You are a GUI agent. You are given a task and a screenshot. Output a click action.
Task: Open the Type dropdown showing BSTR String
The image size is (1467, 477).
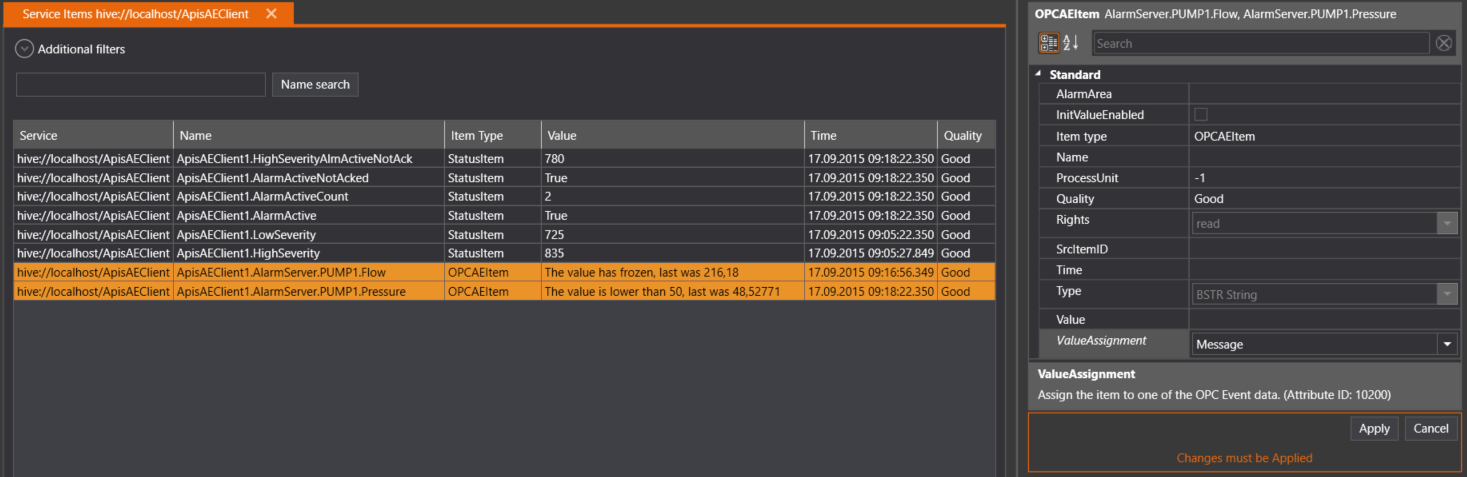point(1446,295)
